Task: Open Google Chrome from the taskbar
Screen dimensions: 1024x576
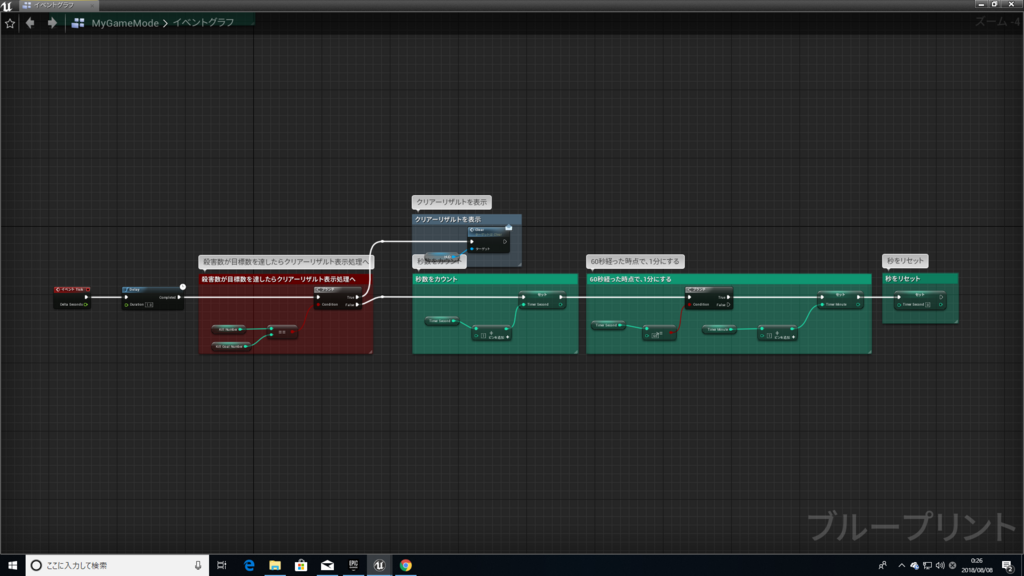Action: (x=406, y=565)
